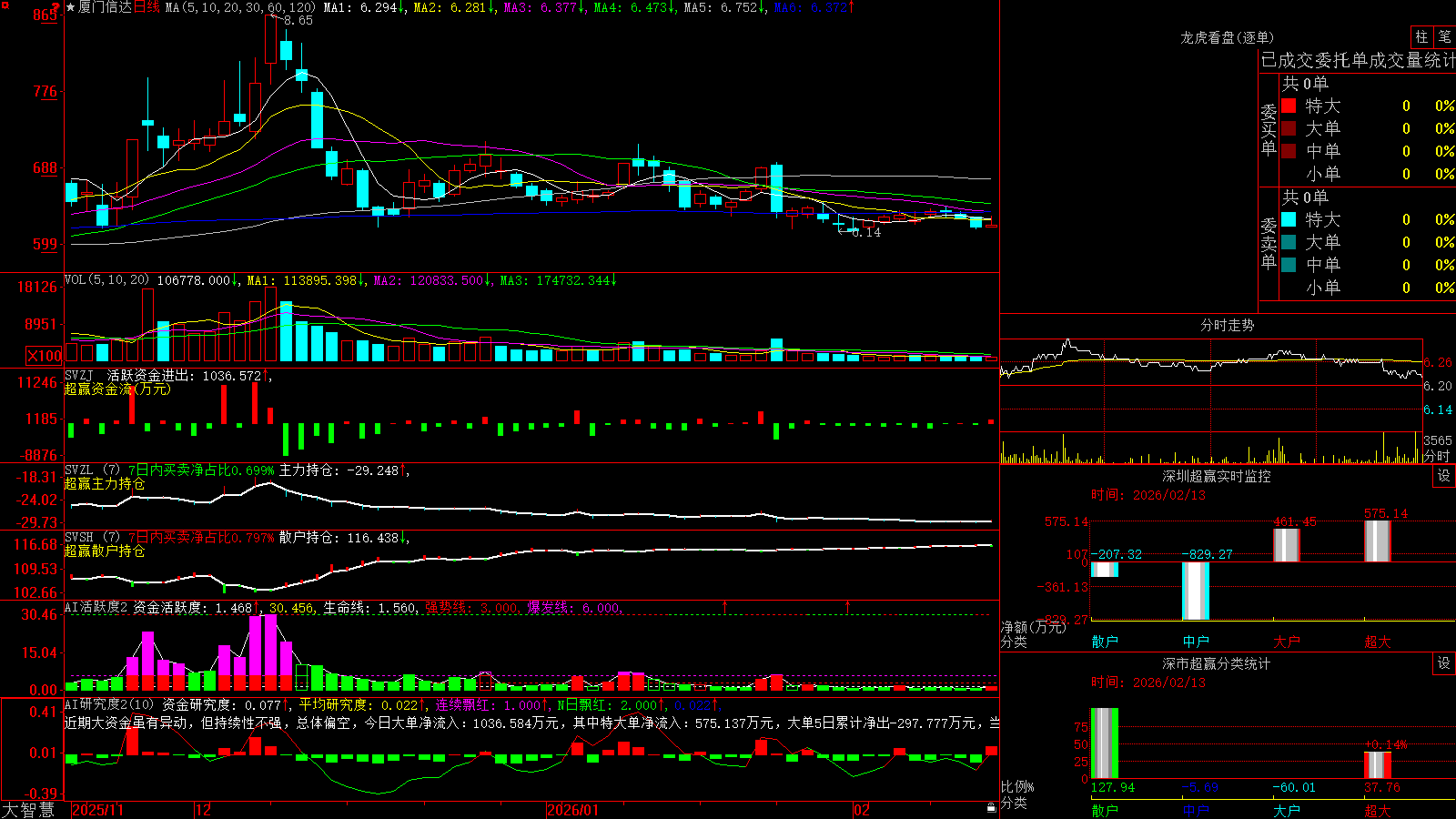Click the 爆发线: 6.000 label

(574, 607)
